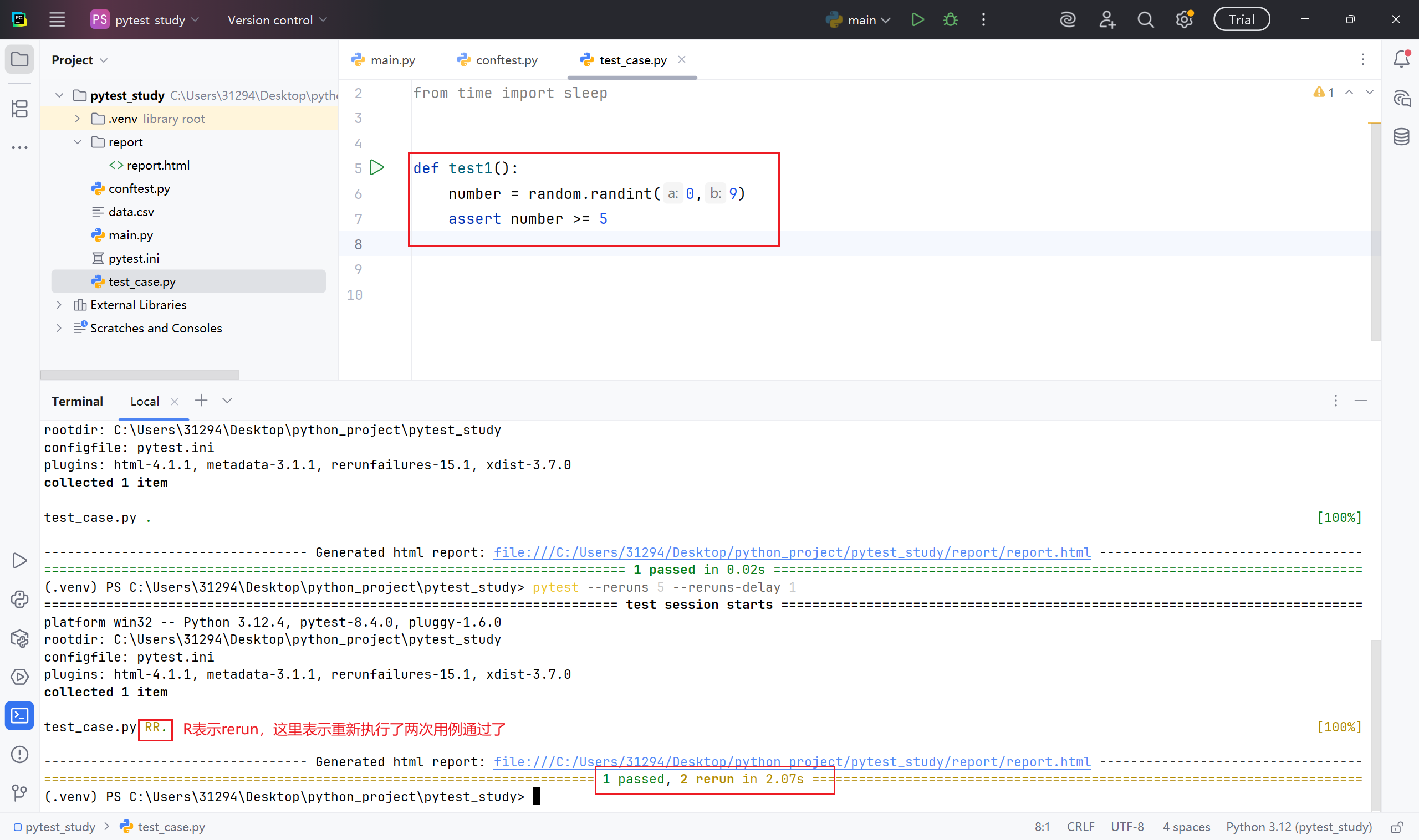Click the run gutter icon beside test1
The image size is (1419, 840).
pyautogui.click(x=376, y=167)
